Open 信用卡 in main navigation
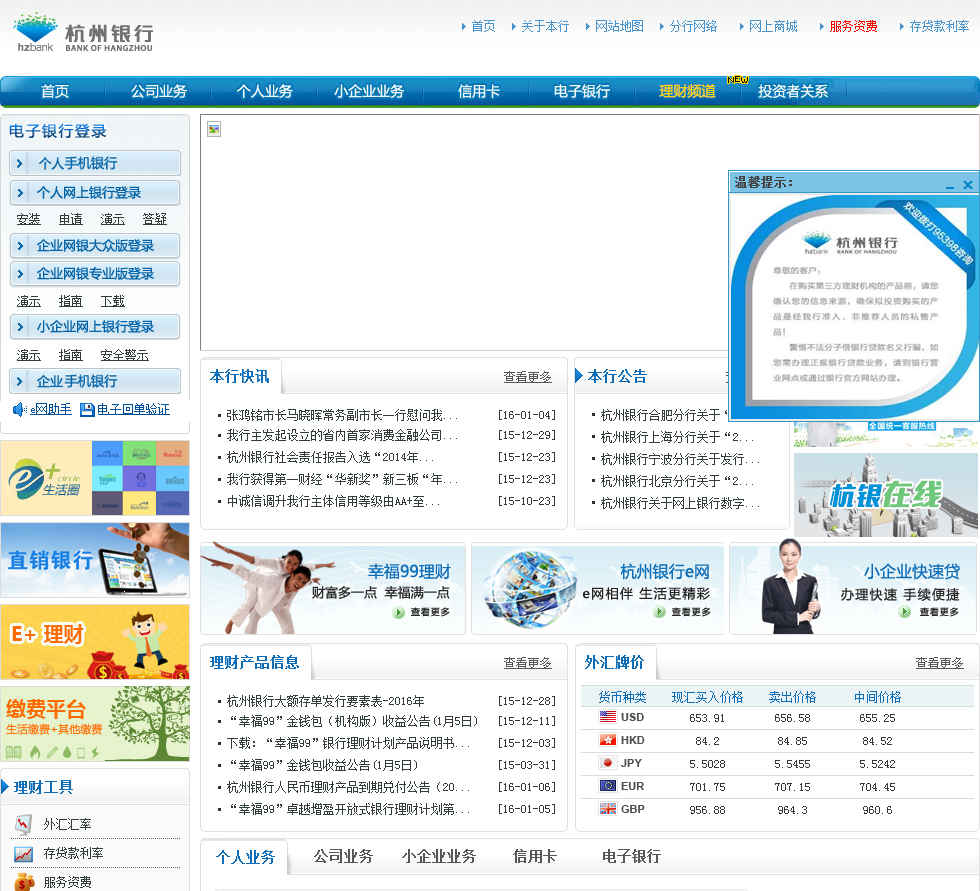Viewport: 980px width, 891px height. click(x=479, y=91)
